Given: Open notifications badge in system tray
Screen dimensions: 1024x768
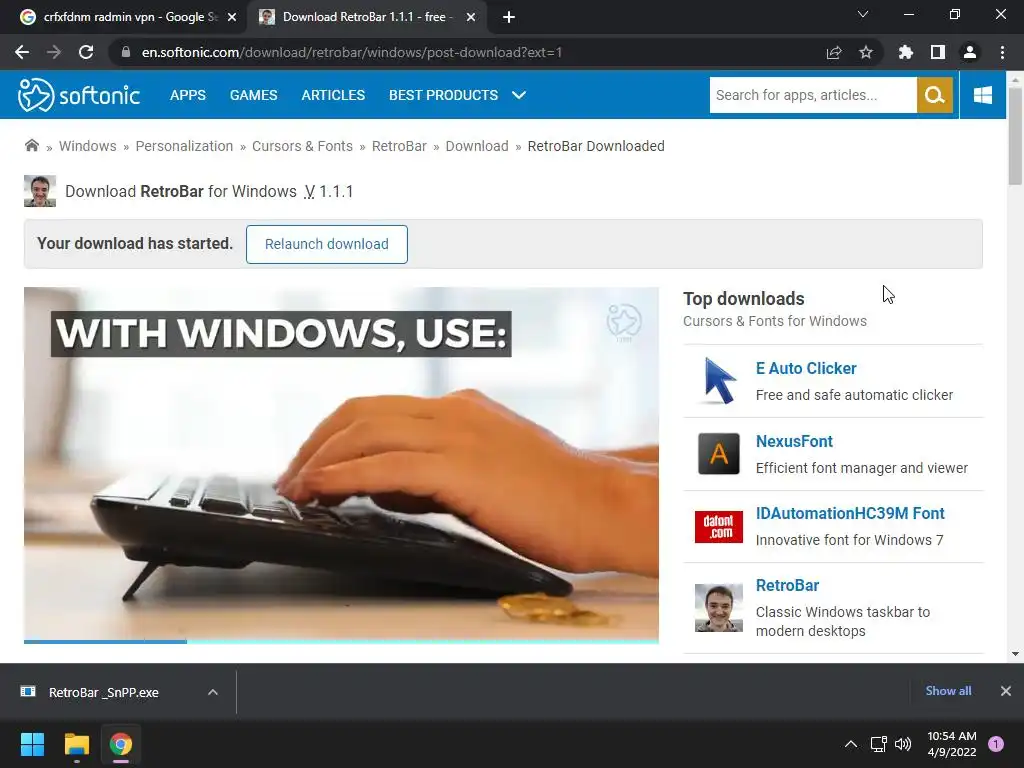Looking at the screenshot, I should (996, 744).
